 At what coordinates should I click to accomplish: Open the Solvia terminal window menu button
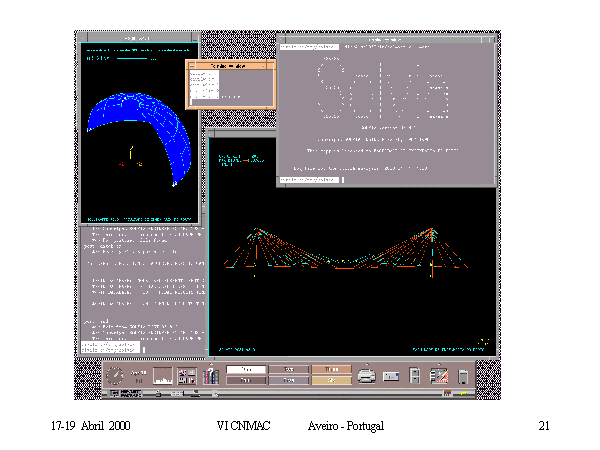click(x=282, y=40)
